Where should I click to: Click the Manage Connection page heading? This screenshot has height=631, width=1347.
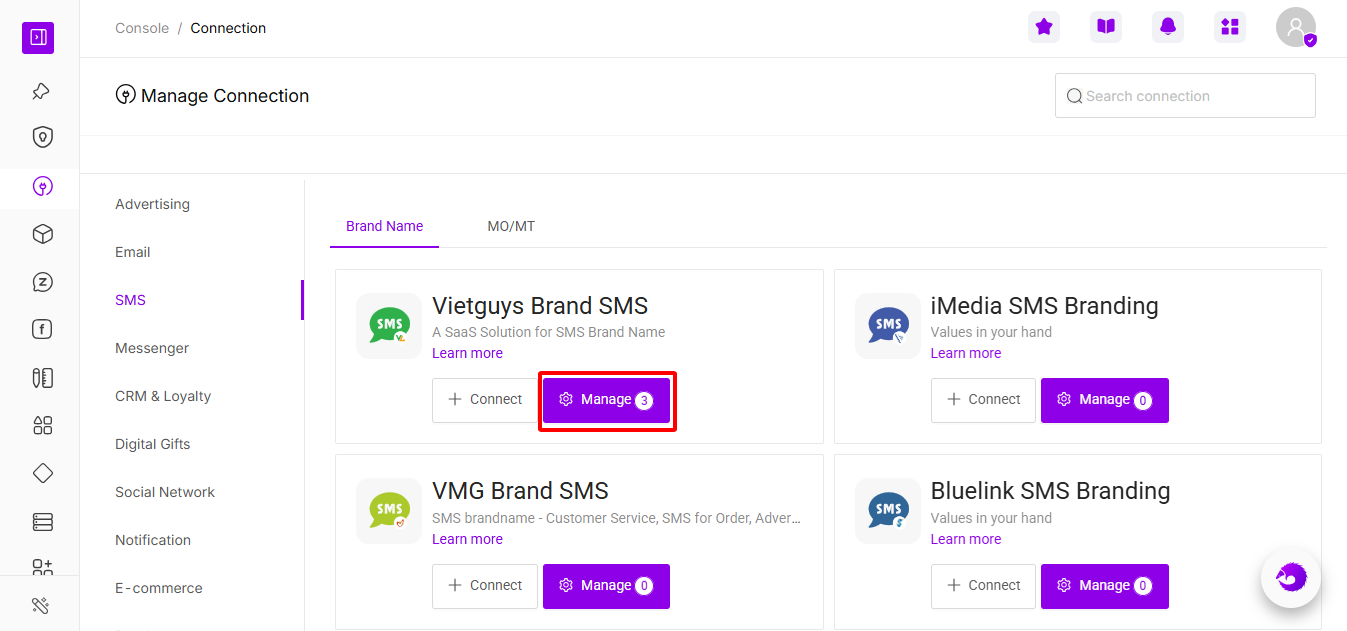(x=225, y=96)
